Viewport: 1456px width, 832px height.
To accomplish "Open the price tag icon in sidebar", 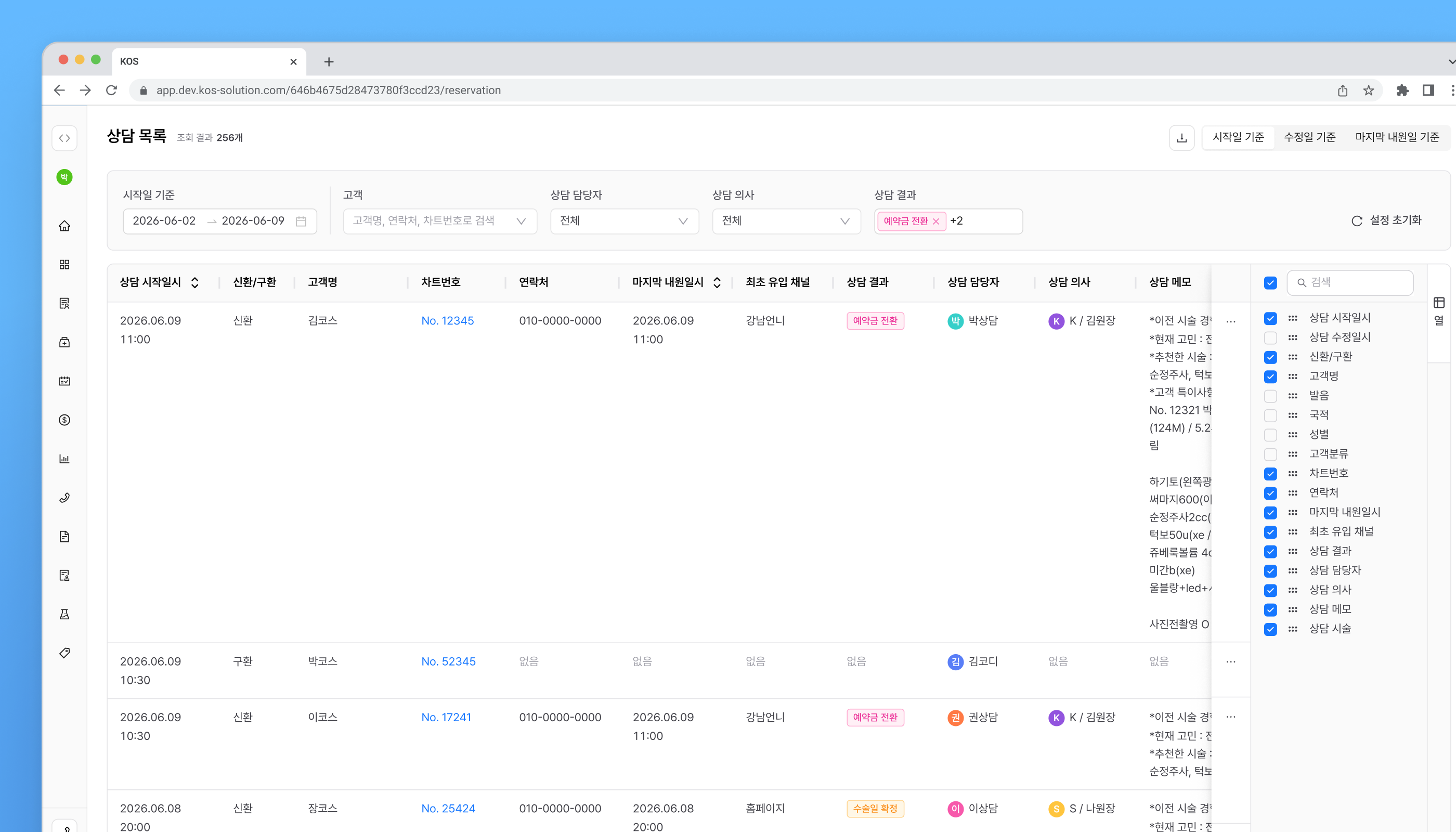I will click(64, 653).
